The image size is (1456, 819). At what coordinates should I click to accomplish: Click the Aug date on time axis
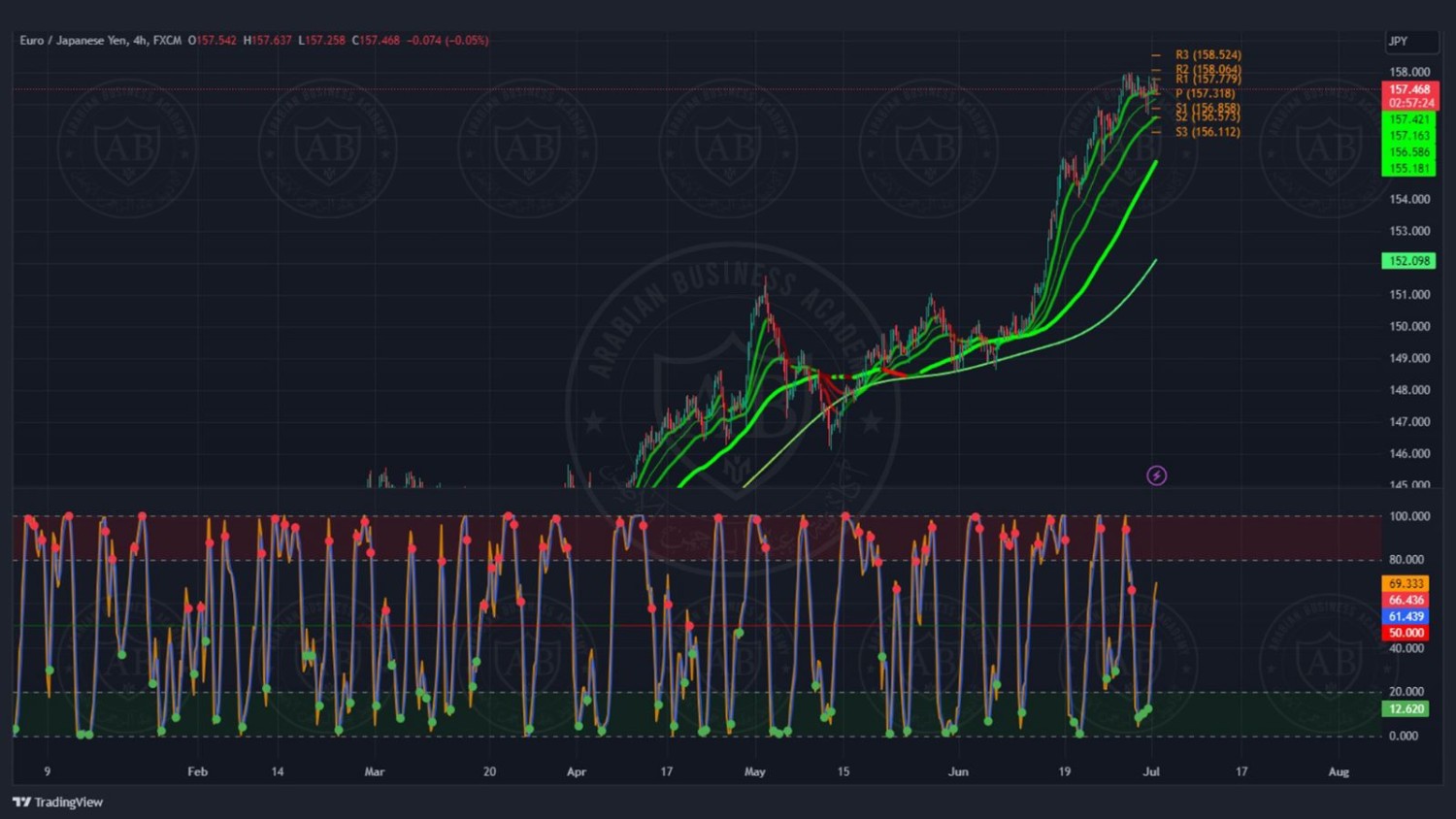coord(1339,772)
